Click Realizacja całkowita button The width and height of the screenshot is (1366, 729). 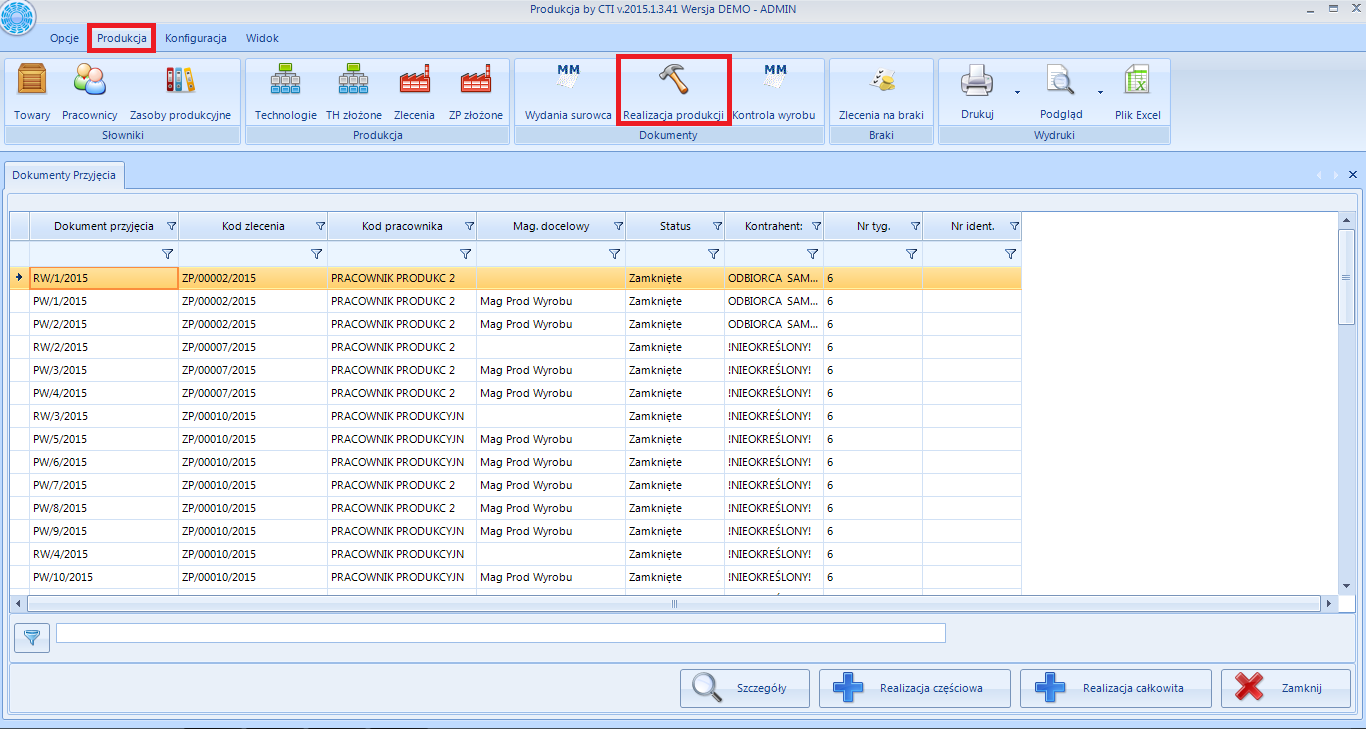[x=1116, y=688]
